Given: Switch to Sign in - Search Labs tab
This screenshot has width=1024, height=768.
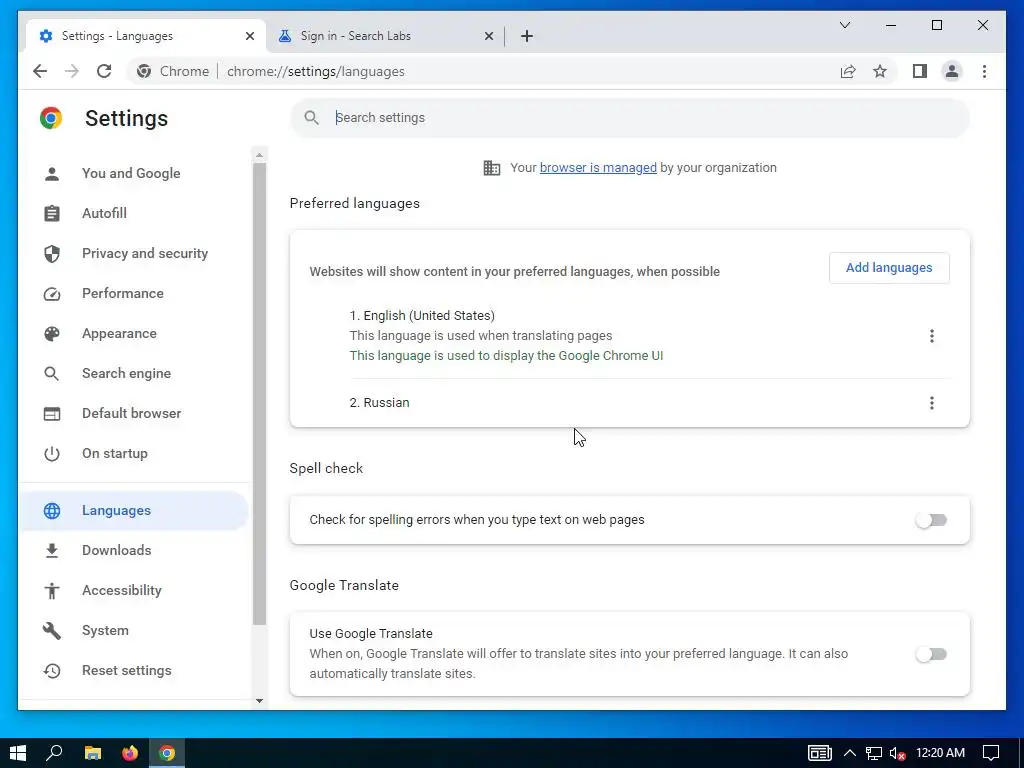Looking at the screenshot, I should (x=385, y=36).
